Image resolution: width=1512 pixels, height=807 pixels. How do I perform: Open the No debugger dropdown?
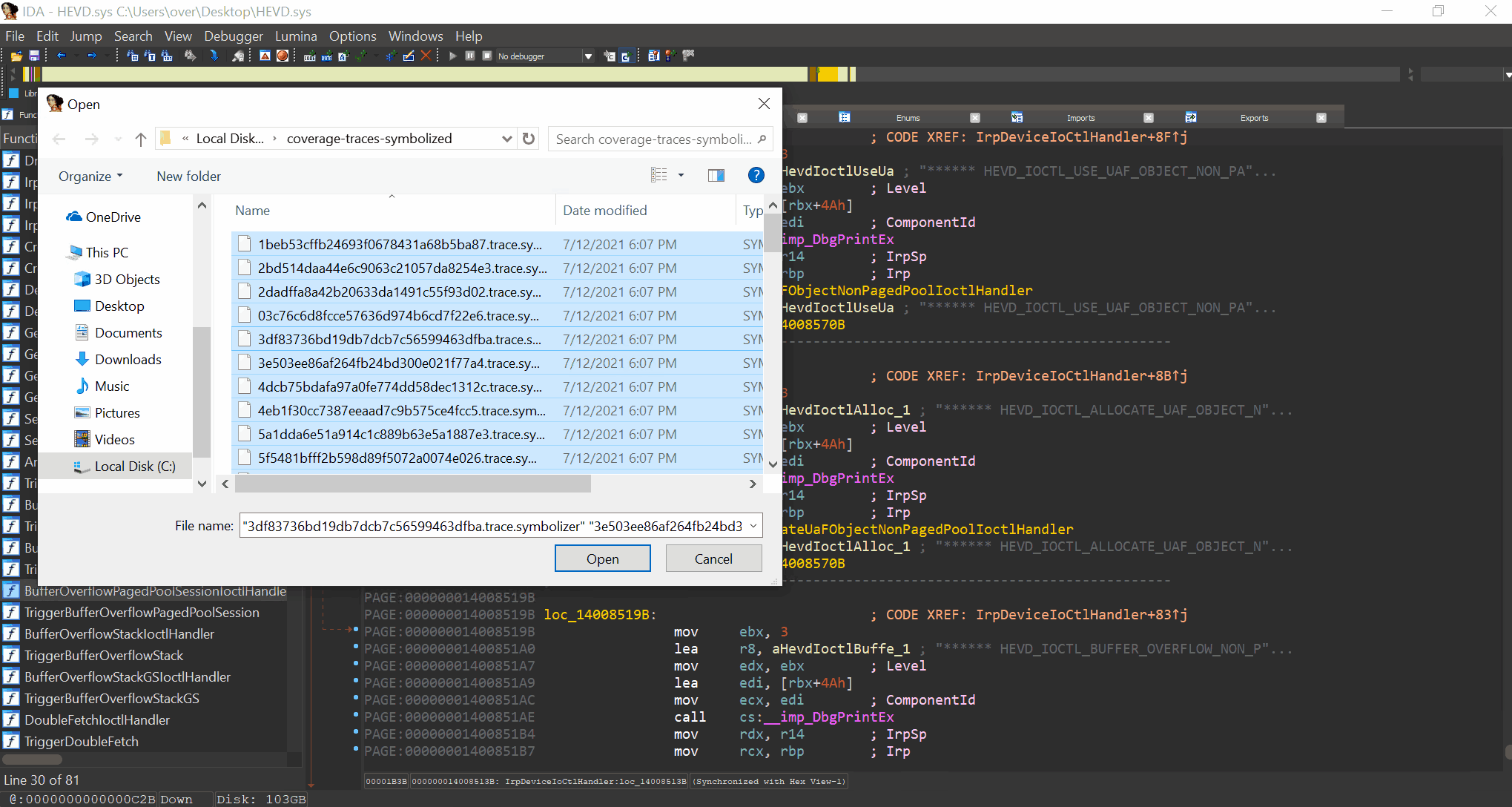[588, 56]
